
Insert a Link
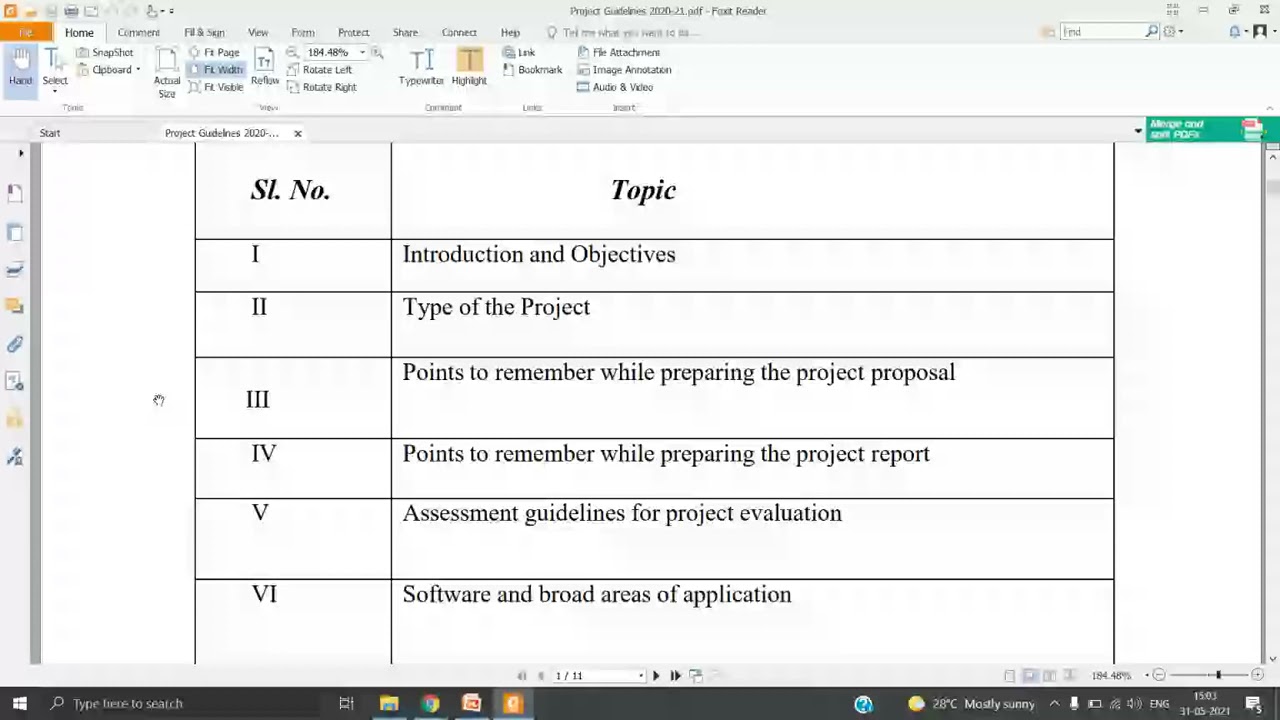point(519,52)
